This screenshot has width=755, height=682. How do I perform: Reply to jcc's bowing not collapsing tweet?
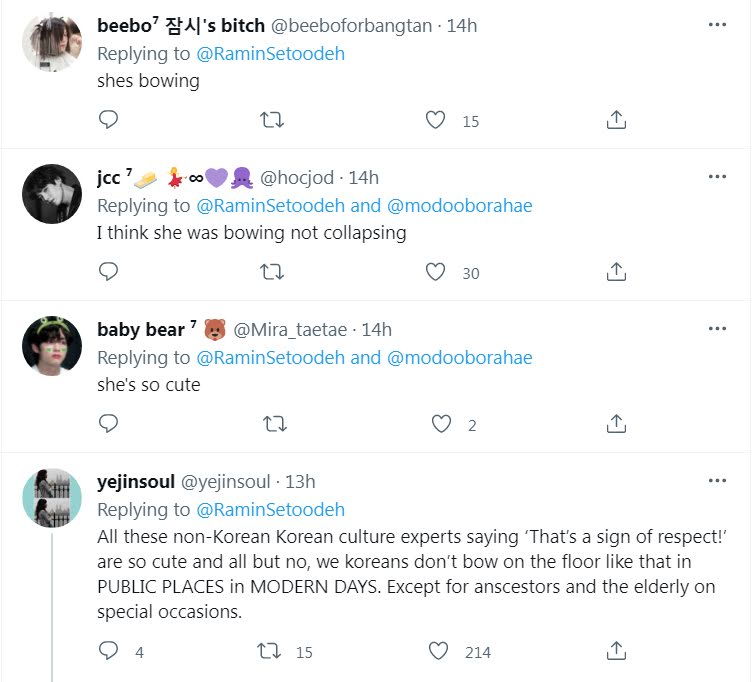(109, 272)
